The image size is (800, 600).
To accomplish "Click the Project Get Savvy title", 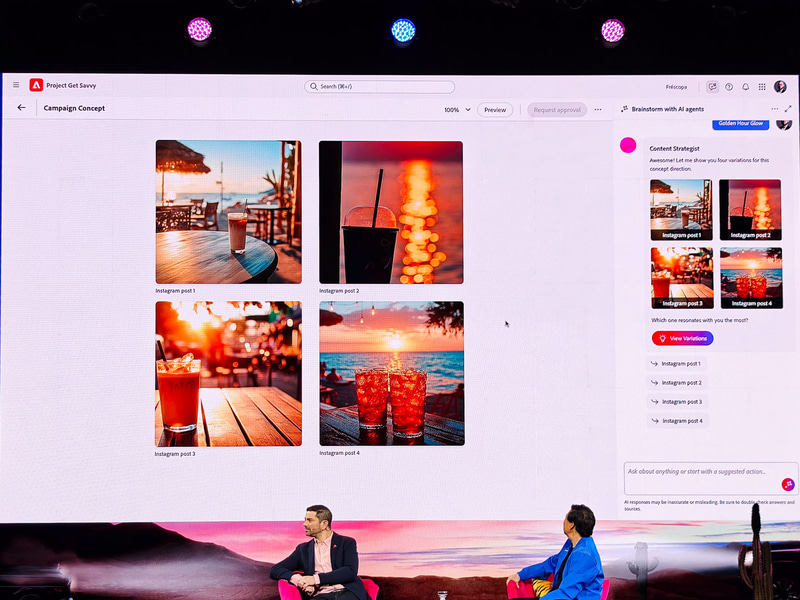I will click(71, 85).
